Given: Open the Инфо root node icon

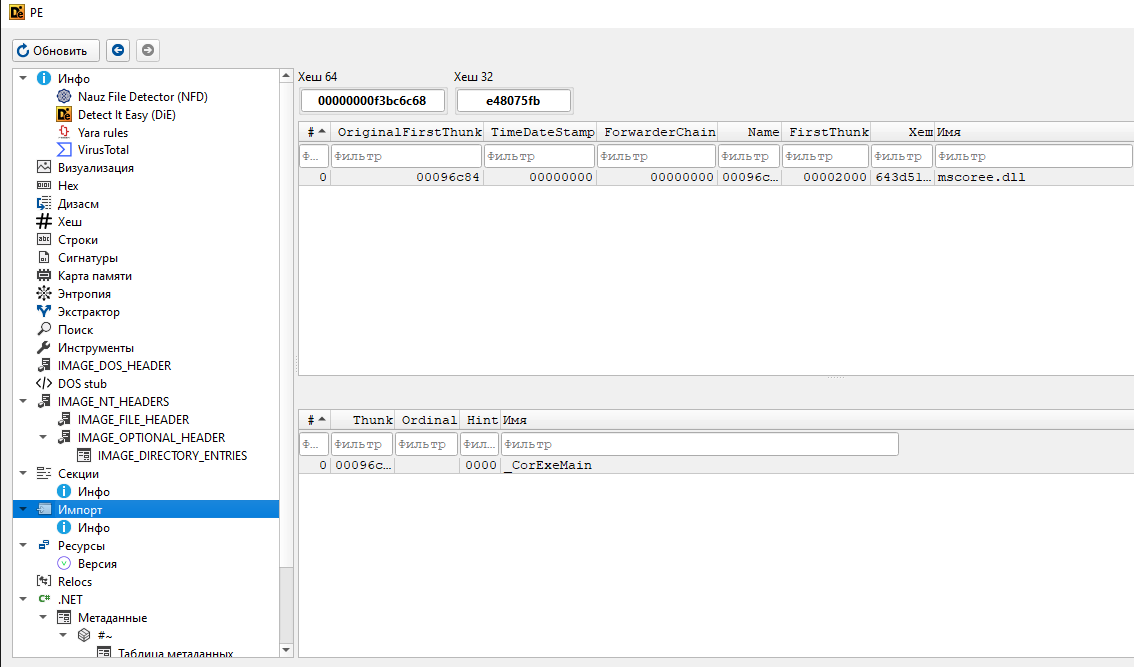Looking at the screenshot, I should point(44,78).
